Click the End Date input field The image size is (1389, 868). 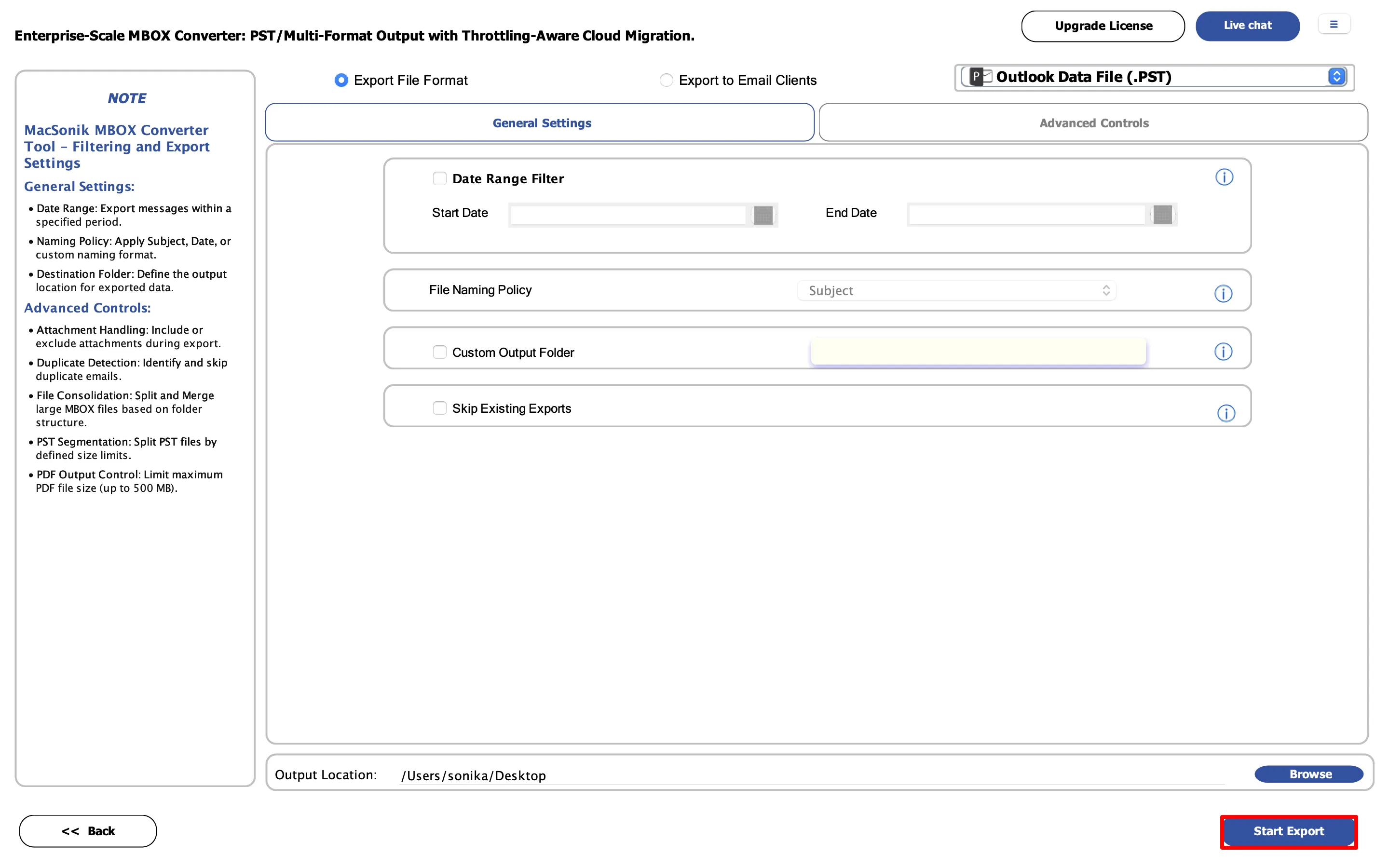pos(1027,214)
